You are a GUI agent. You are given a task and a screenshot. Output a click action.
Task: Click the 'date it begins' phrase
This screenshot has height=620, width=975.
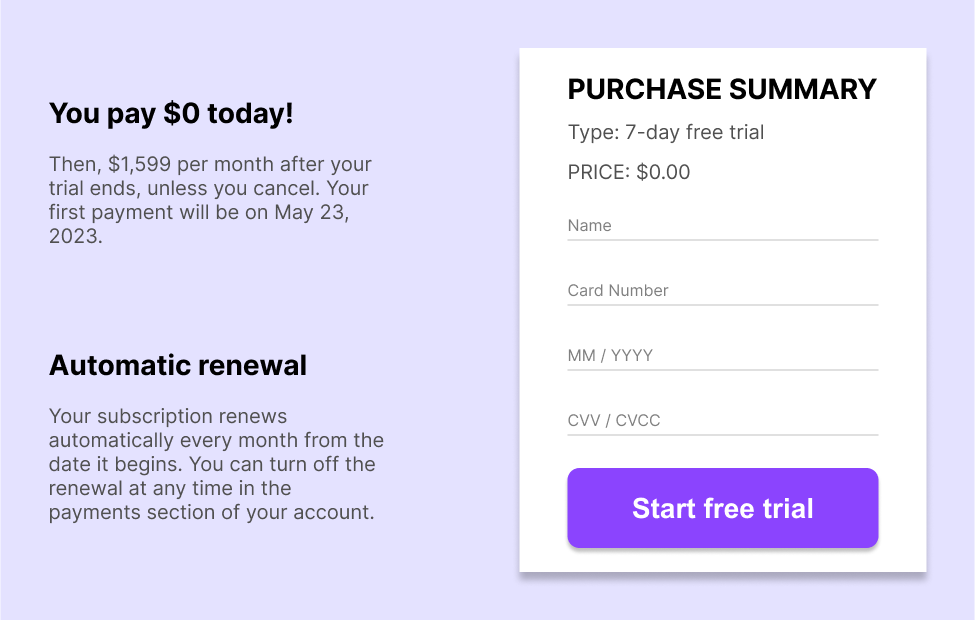116,465
